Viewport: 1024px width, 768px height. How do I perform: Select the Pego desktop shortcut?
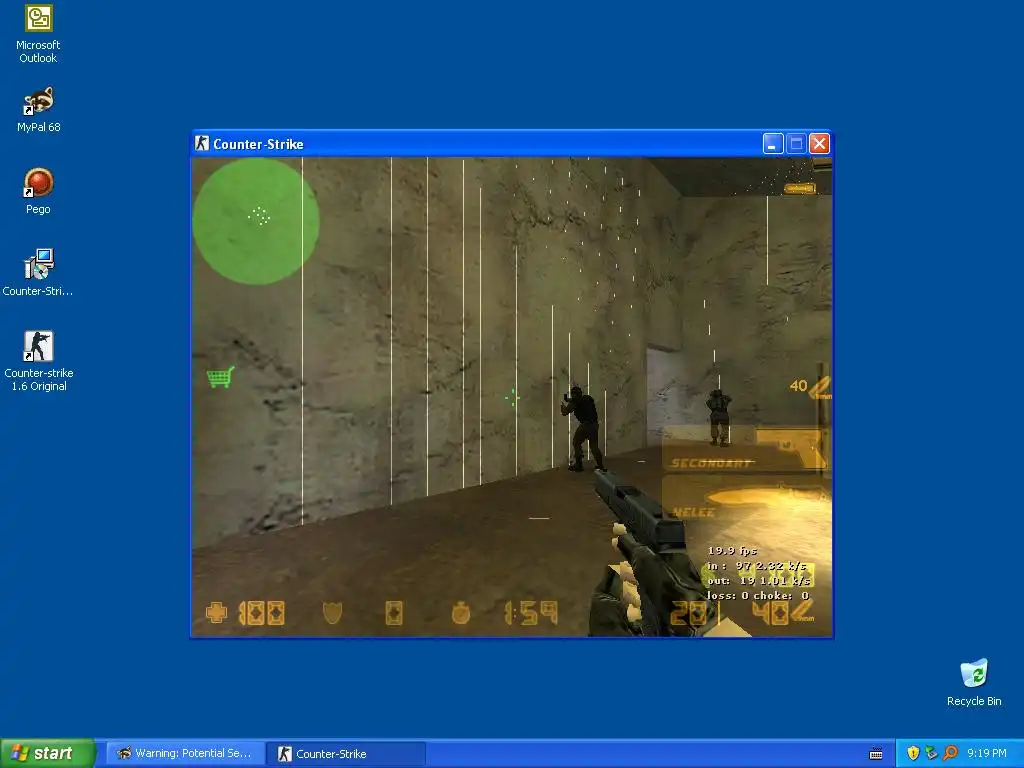click(x=38, y=191)
